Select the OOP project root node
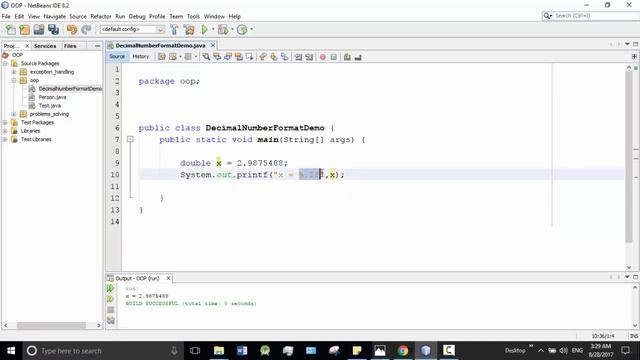Image resolution: width=640 pixels, height=360 pixels. (17, 55)
